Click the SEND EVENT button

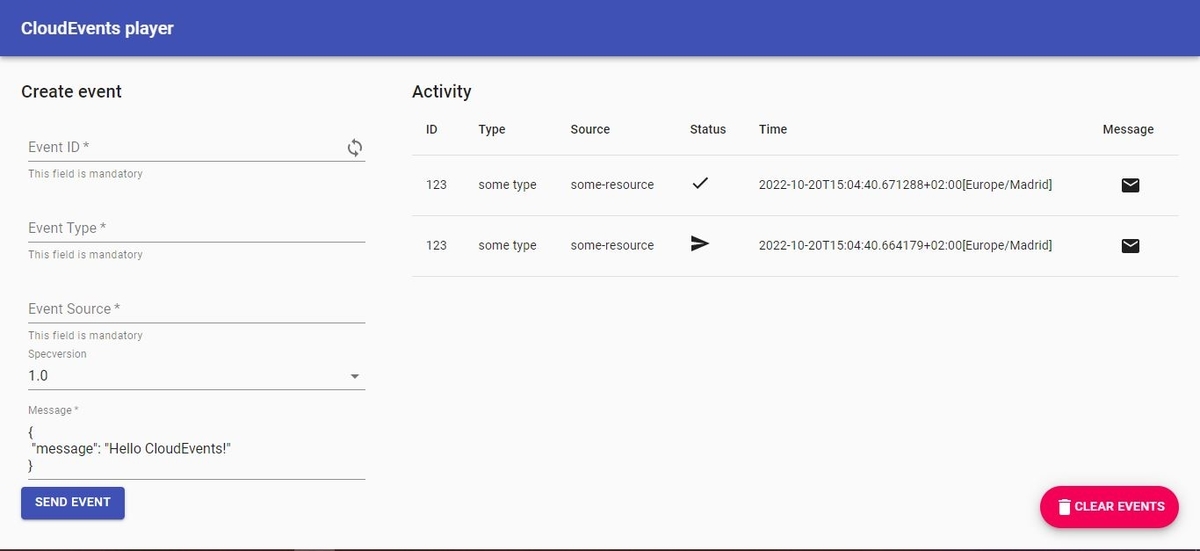(x=73, y=502)
